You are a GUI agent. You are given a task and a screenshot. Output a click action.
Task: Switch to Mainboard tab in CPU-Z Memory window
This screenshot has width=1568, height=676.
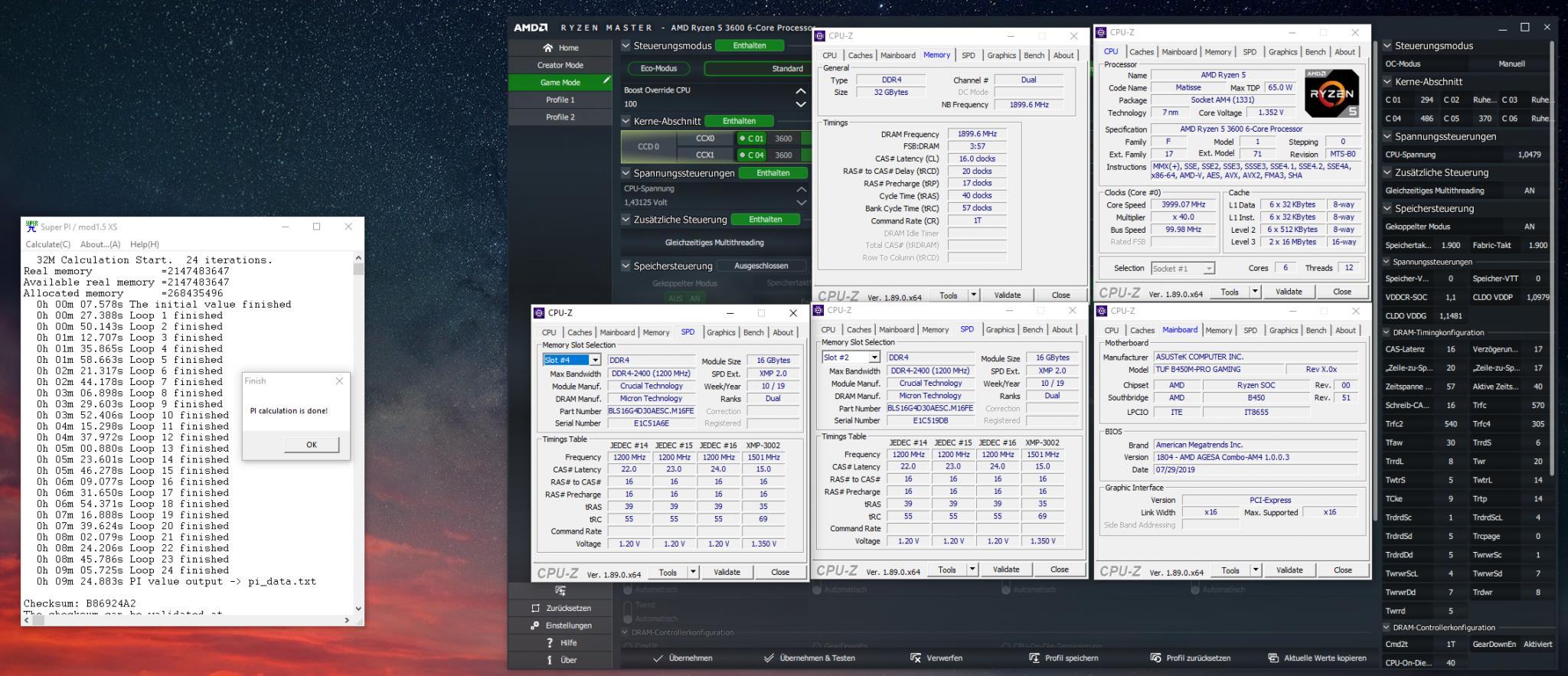897,55
